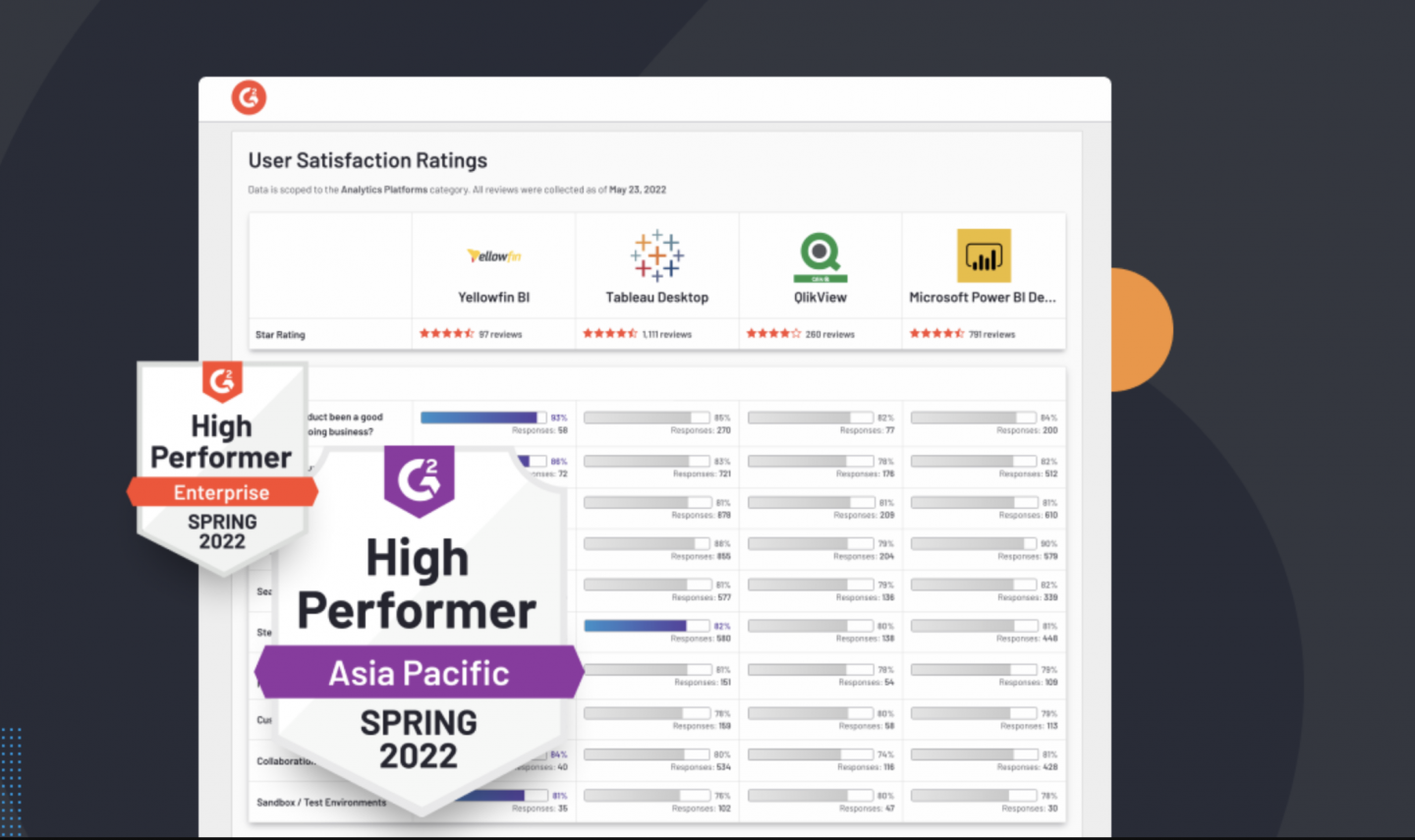
Task: Click the QlikView product name
Action: [820, 298]
